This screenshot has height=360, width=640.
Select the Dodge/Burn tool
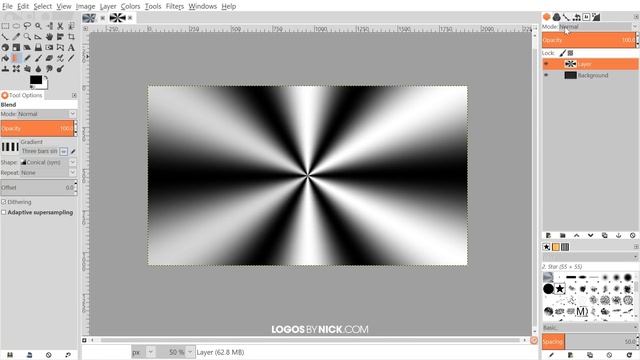tap(60, 69)
